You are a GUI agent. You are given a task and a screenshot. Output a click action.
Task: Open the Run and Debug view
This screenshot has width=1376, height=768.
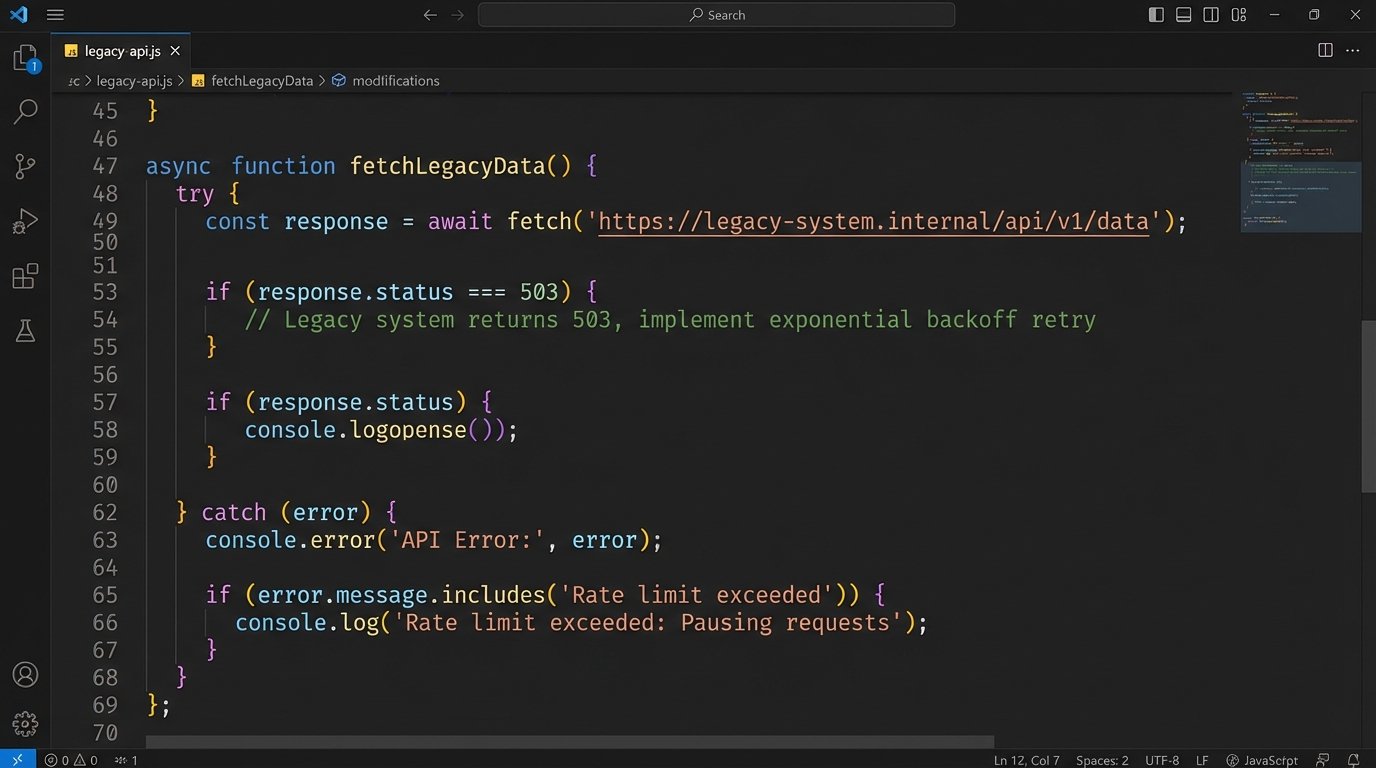tap(25, 221)
